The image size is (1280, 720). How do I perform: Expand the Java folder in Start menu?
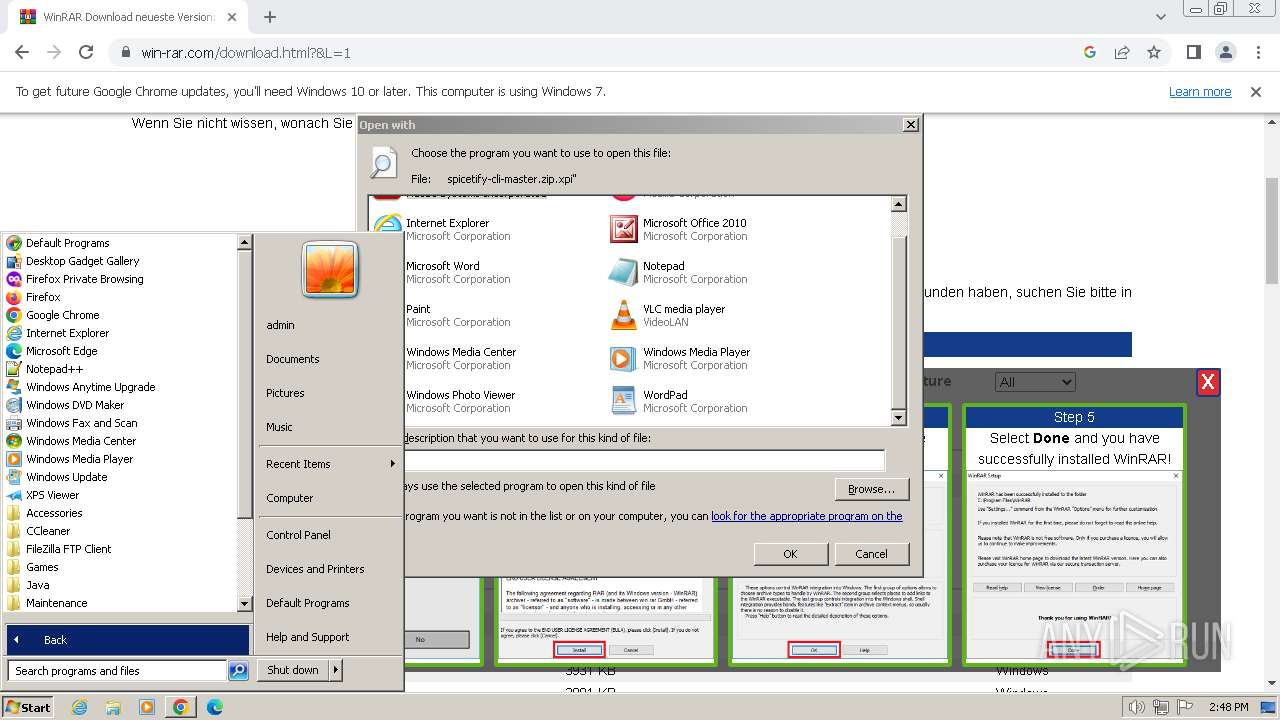(x=37, y=585)
